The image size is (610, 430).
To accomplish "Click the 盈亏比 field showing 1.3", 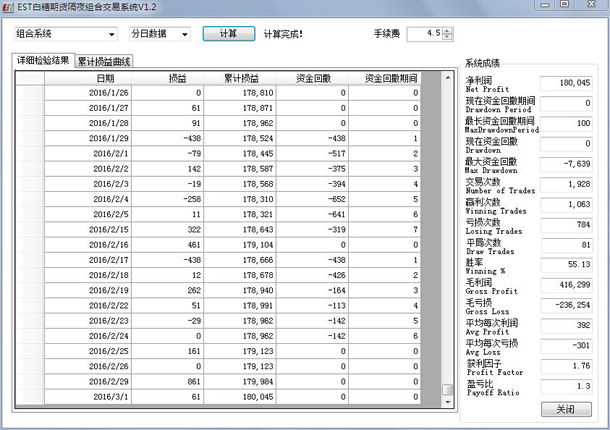I will pos(566,386).
